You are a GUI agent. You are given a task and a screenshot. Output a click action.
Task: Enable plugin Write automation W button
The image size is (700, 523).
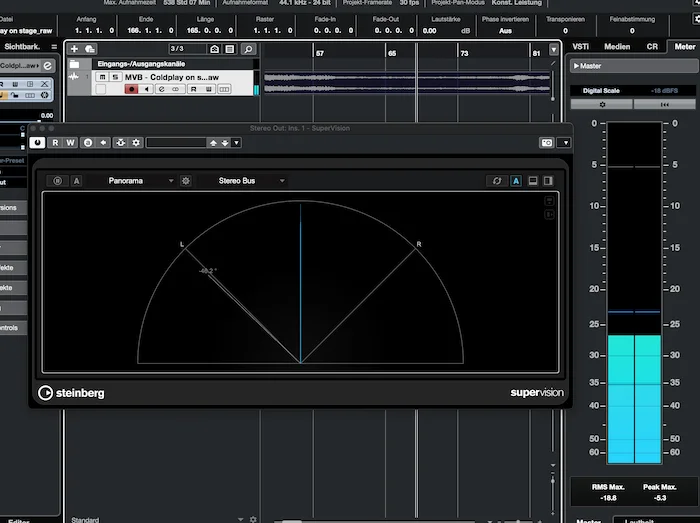coord(70,142)
